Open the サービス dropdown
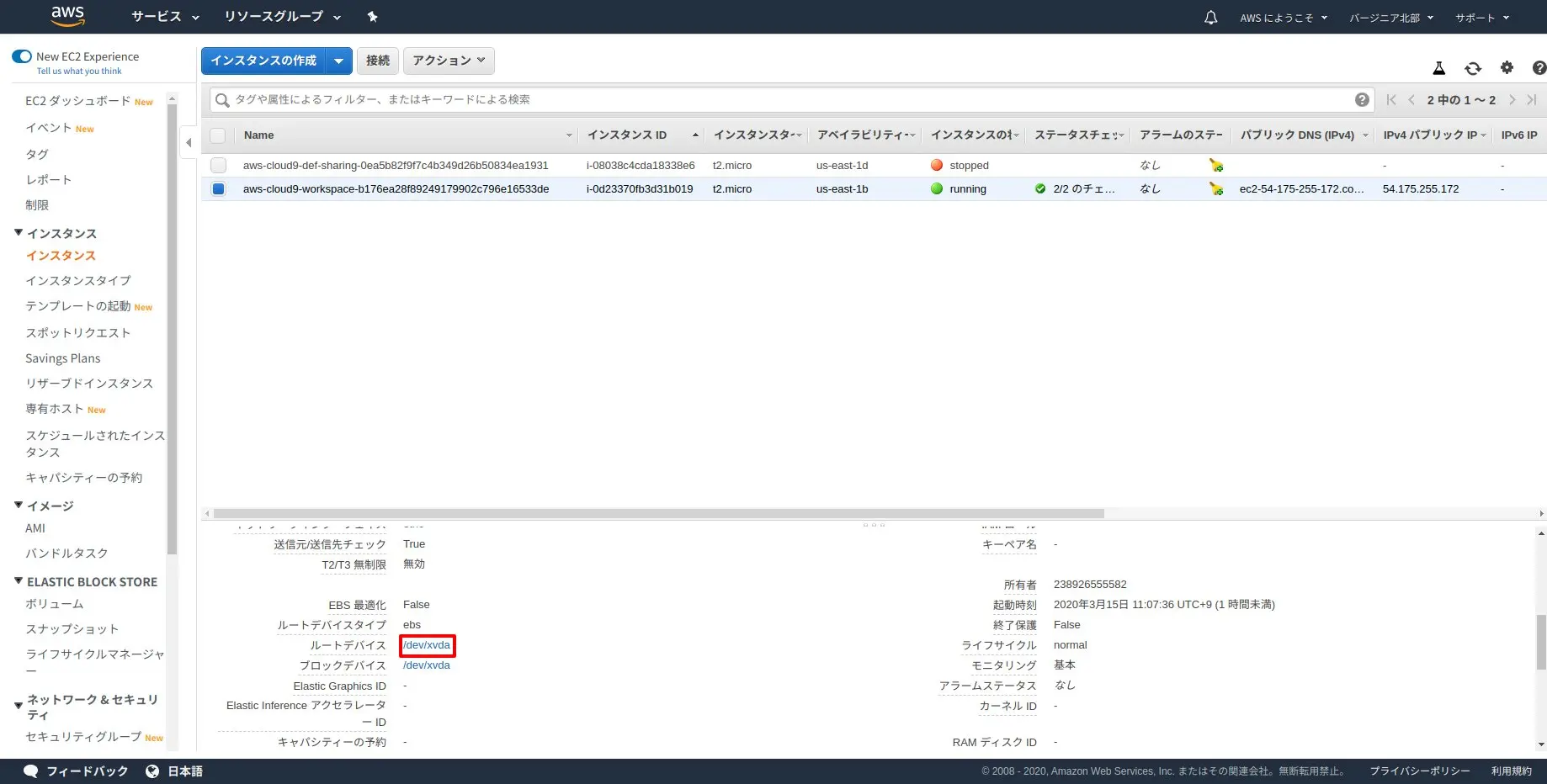The width and height of the screenshot is (1547, 784). pos(165,17)
